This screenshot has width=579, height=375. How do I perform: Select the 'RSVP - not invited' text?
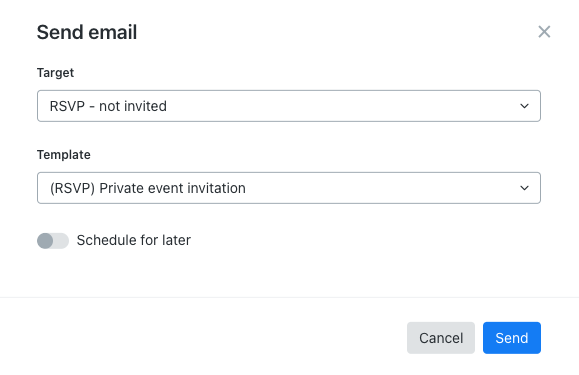tap(108, 106)
